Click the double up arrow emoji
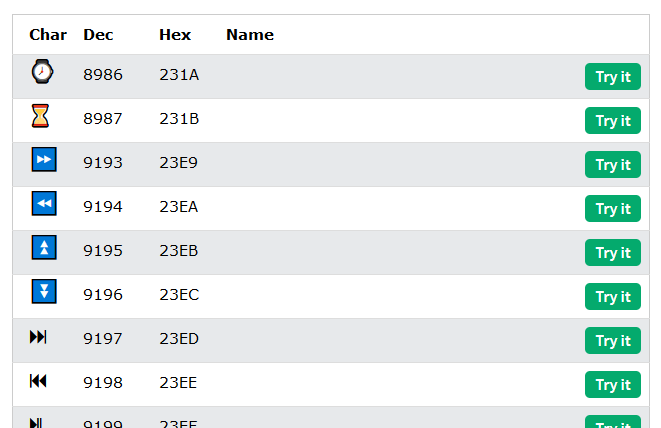Viewport: 661px width, 428px height. (x=43, y=248)
